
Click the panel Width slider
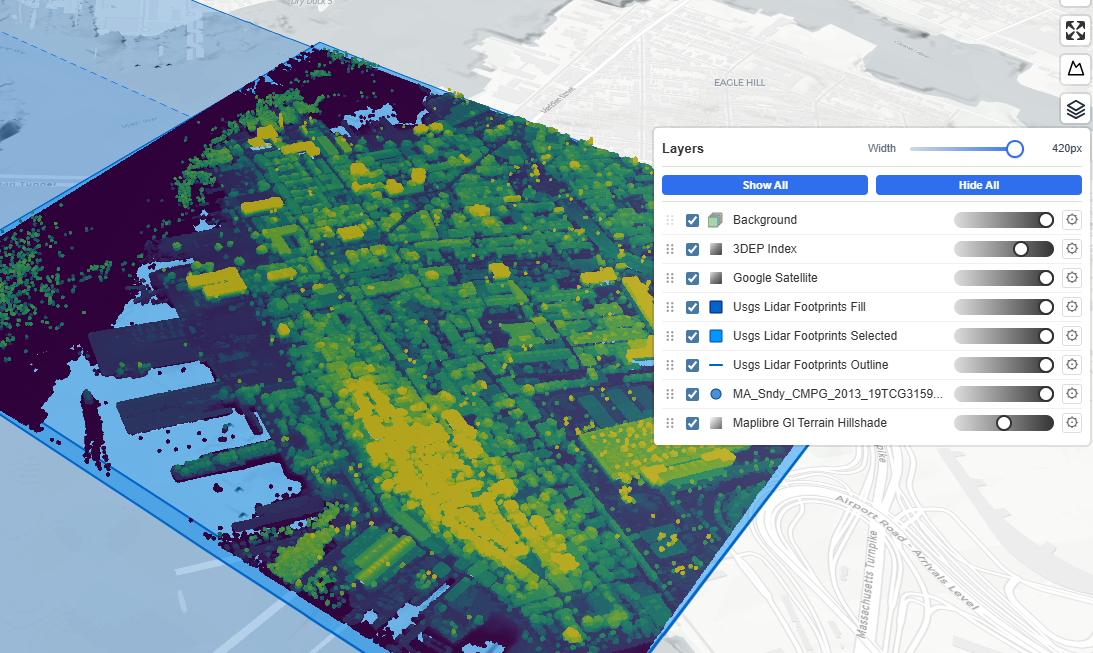point(962,149)
